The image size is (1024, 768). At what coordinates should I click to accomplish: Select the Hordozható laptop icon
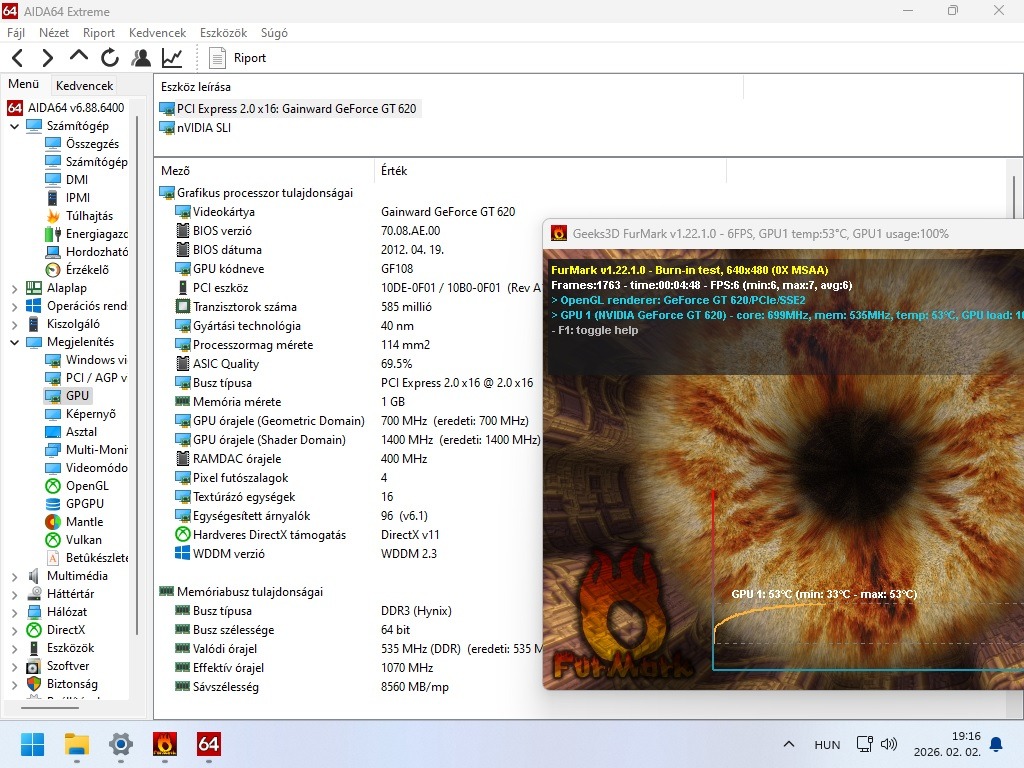(53, 252)
